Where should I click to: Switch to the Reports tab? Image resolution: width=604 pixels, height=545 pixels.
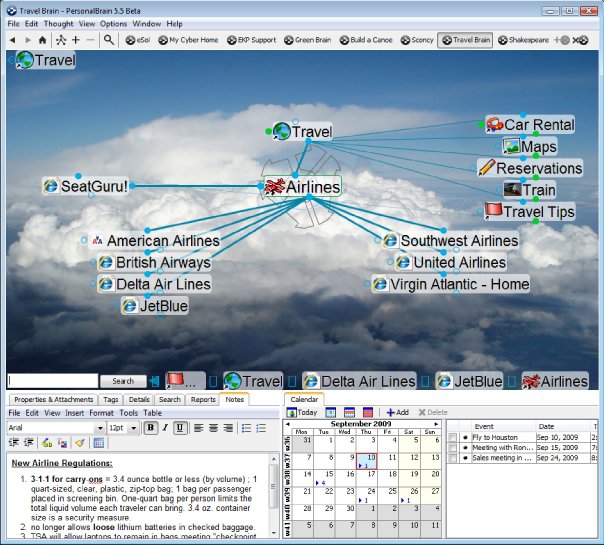203,399
